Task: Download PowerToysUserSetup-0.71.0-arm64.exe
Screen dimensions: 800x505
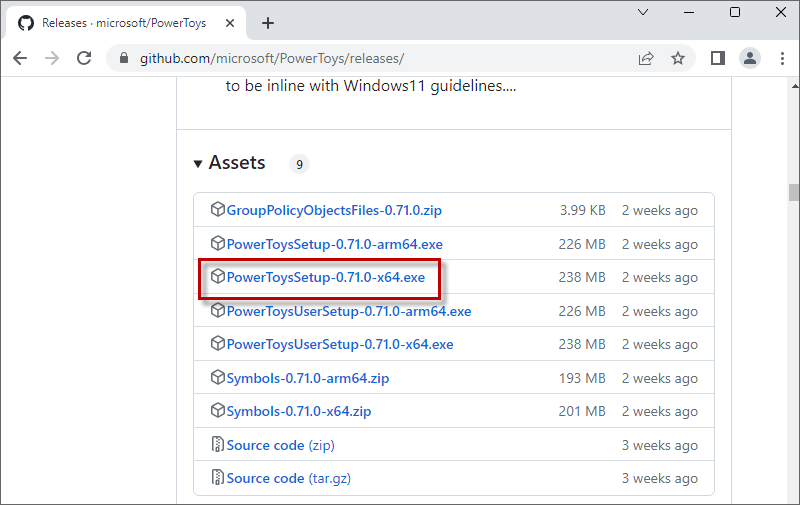Action: click(349, 311)
